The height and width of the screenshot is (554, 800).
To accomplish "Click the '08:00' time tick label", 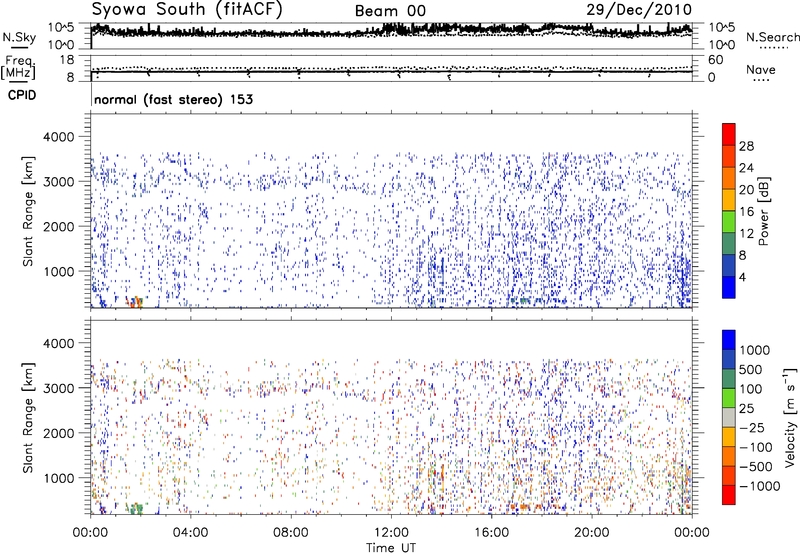I will coord(290,533).
